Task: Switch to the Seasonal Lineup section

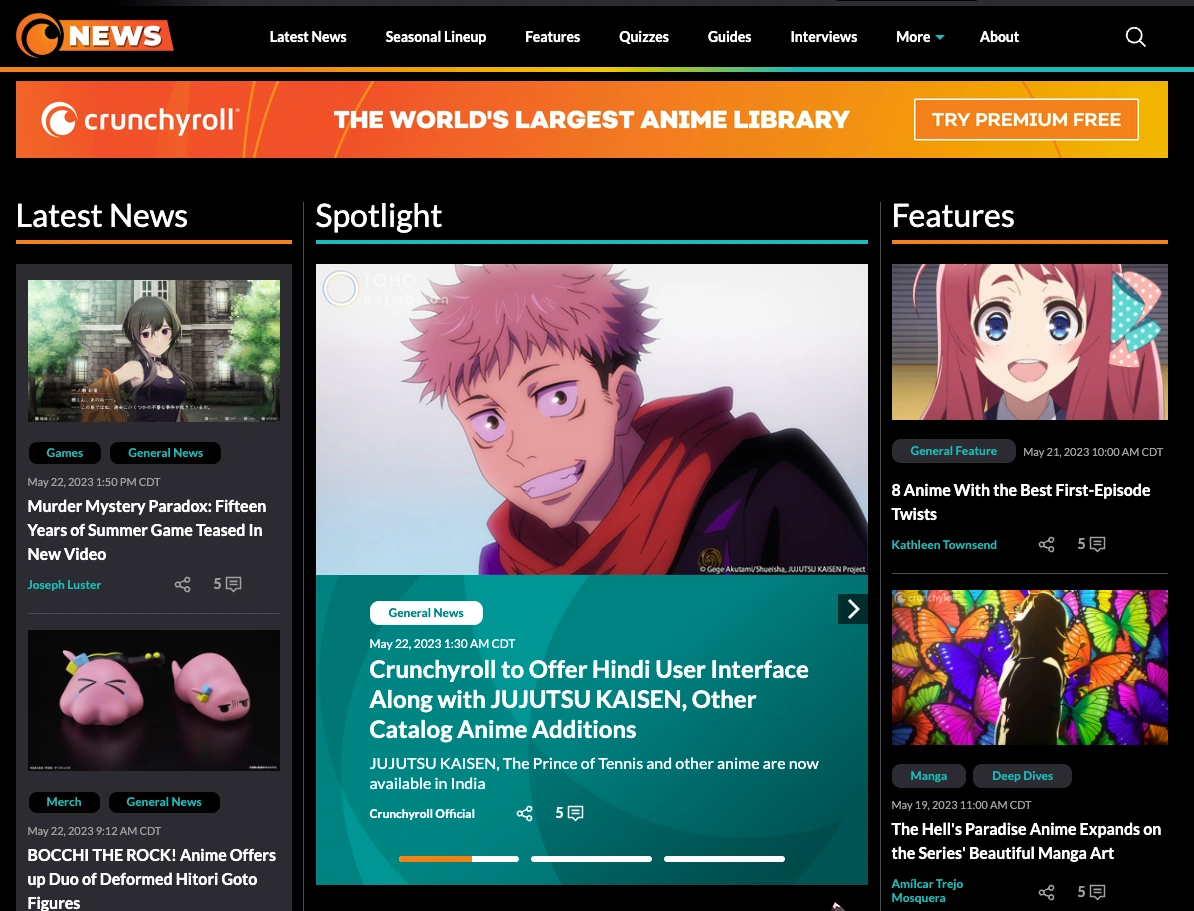Action: point(435,36)
